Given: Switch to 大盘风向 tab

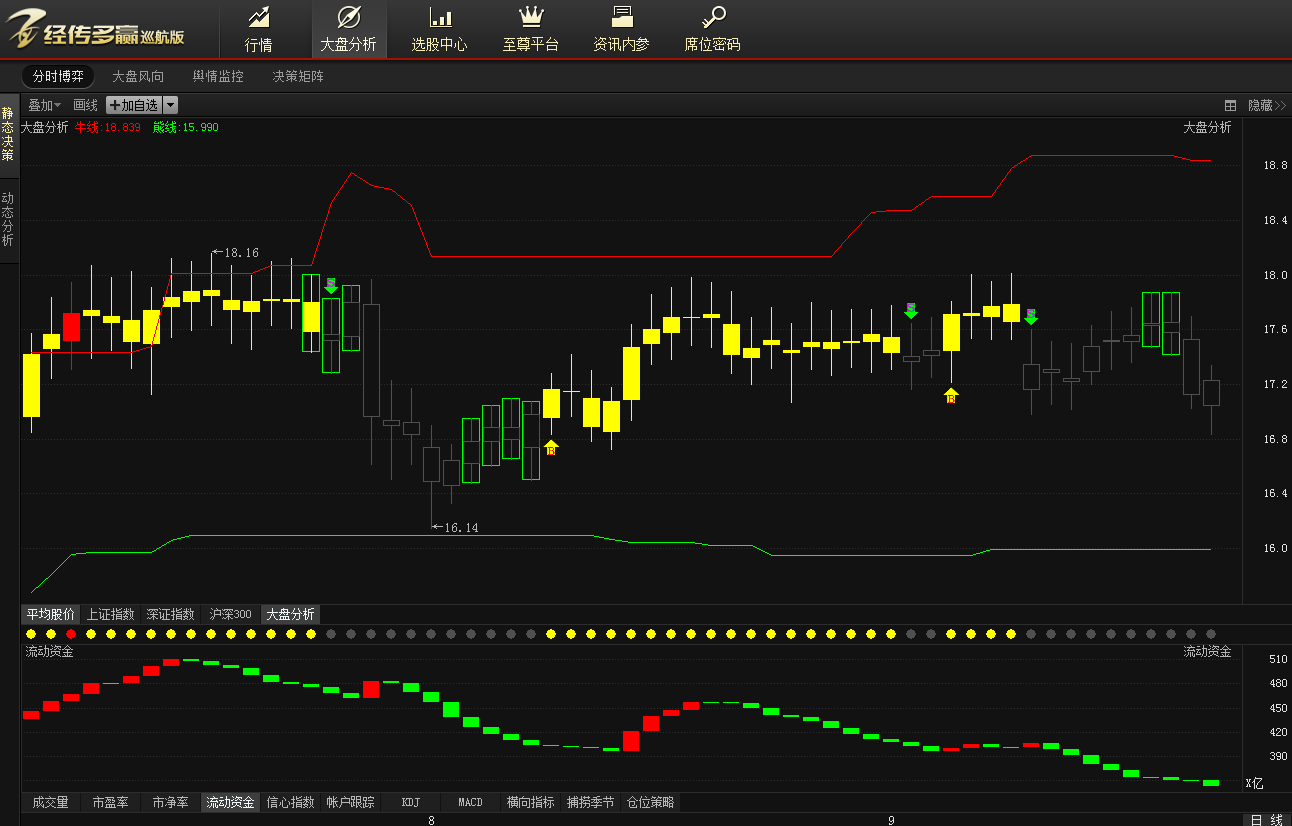Looking at the screenshot, I should (138, 76).
